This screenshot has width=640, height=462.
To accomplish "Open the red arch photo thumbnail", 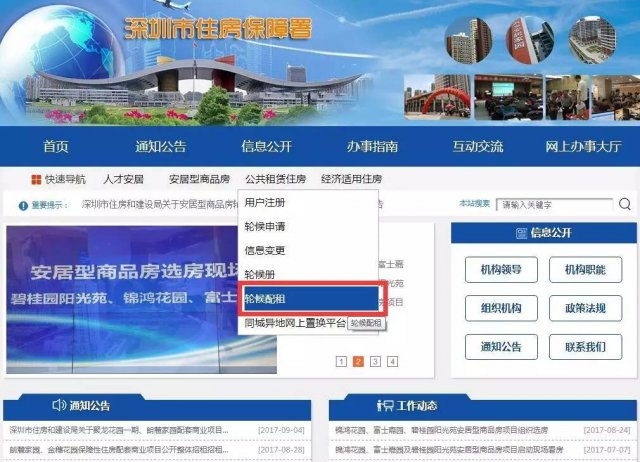I will click(437, 98).
